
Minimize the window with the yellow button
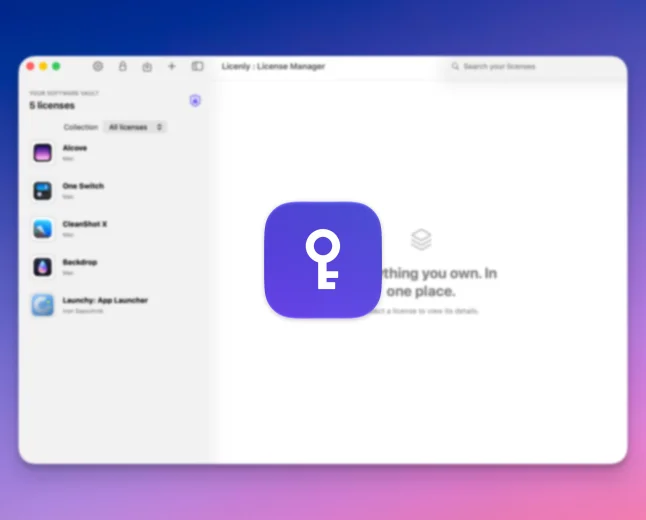43,66
